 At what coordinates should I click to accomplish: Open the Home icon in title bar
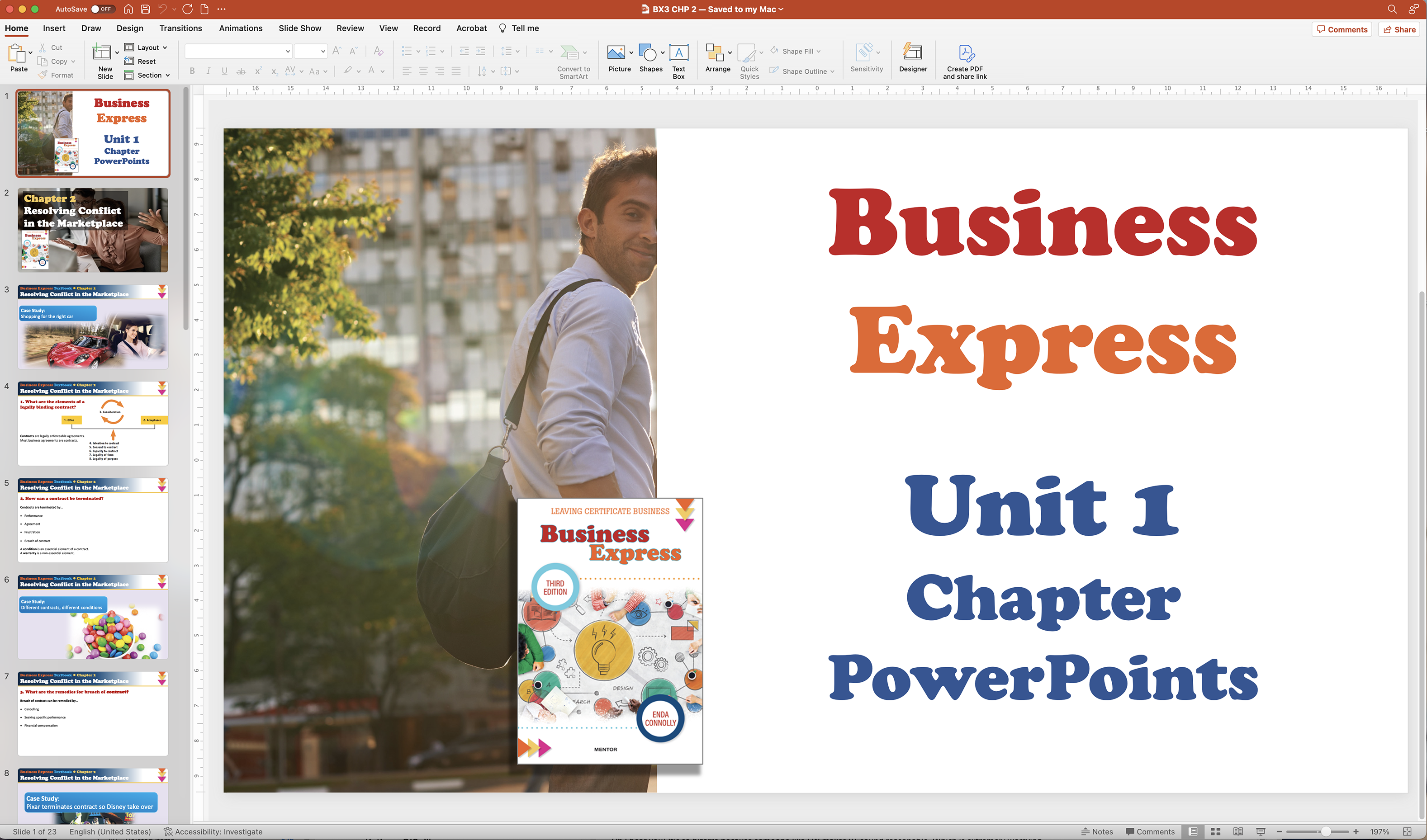click(128, 9)
